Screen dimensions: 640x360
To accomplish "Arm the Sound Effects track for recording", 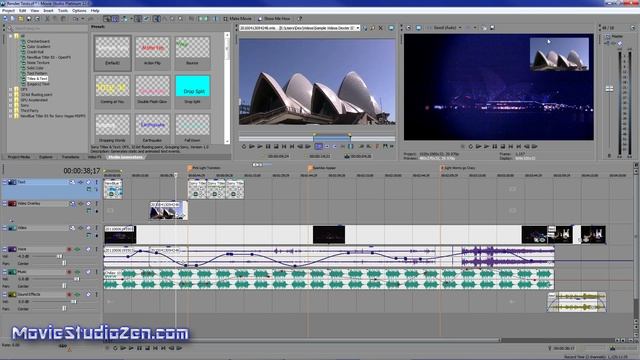I will tap(69, 294).
